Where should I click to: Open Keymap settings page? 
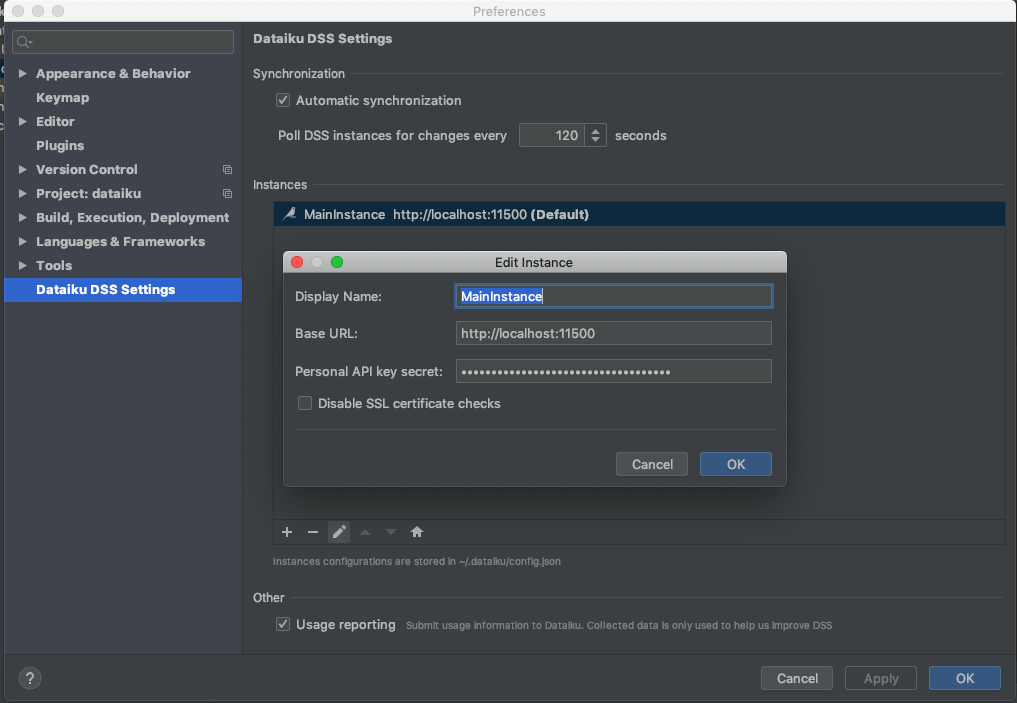[62, 97]
